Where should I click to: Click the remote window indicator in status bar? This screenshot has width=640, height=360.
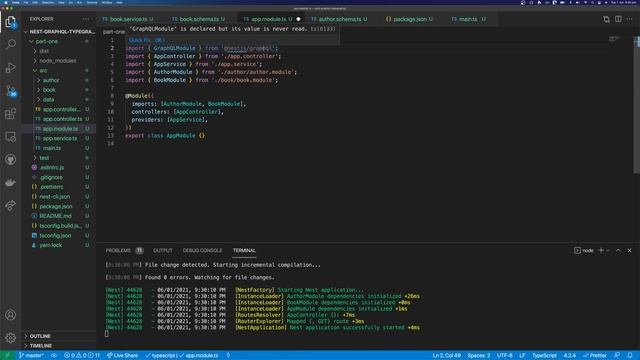pos(7,356)
